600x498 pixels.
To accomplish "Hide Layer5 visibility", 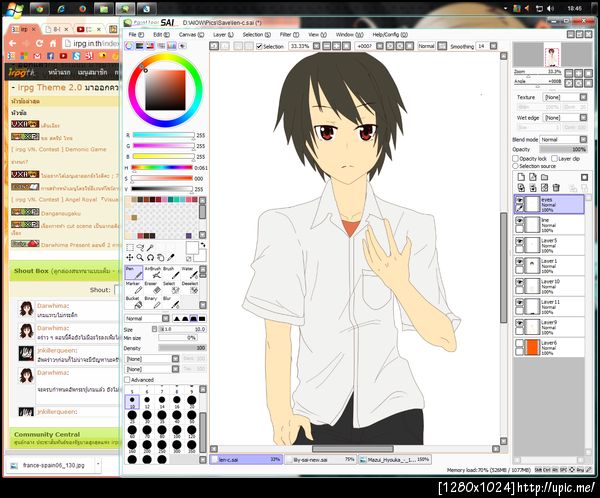I will point(519,241).
